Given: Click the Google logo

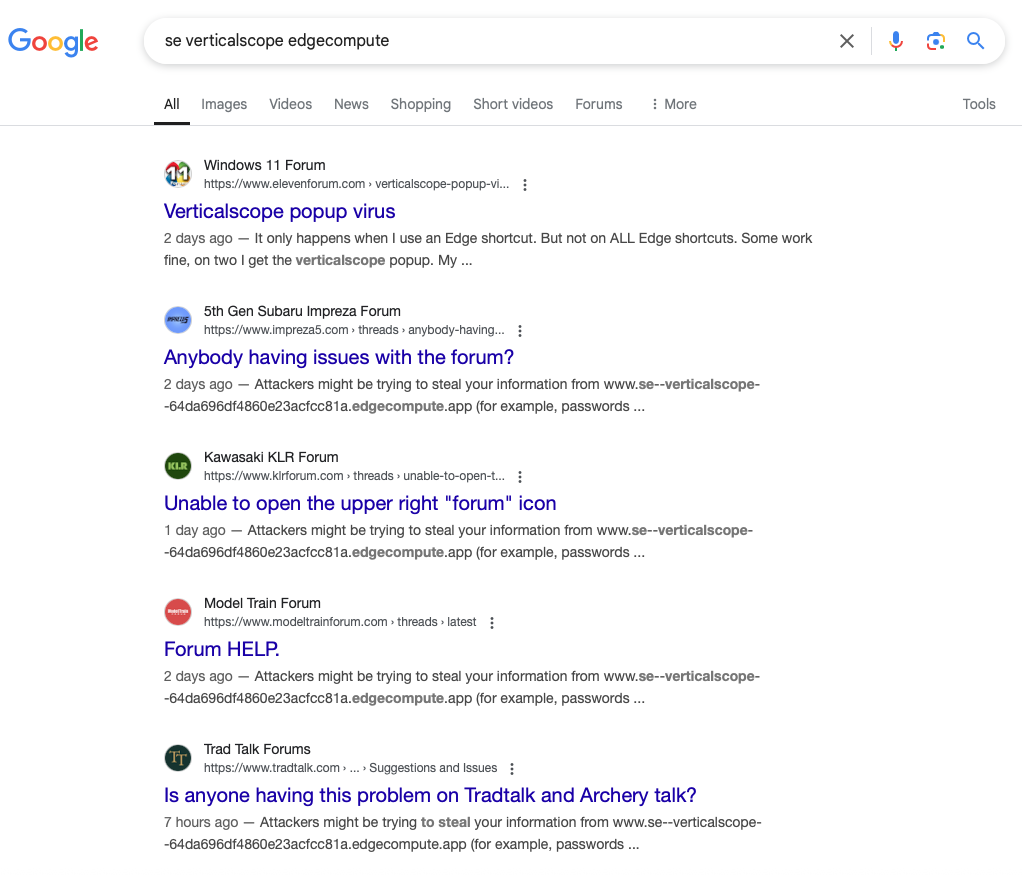Looking at the screenshot, I should [53, 42].
